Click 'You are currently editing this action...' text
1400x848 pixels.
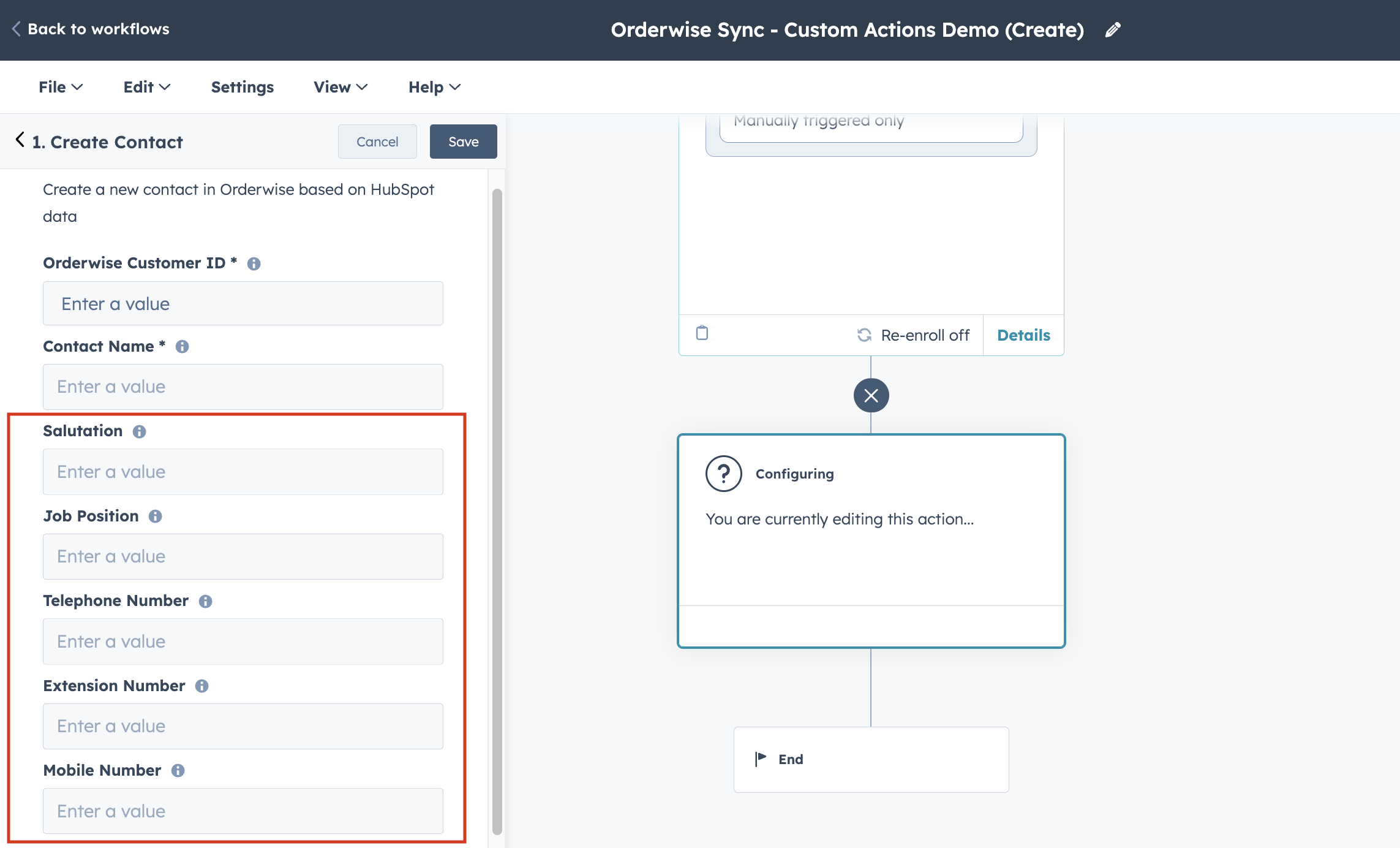coord(840,519)
